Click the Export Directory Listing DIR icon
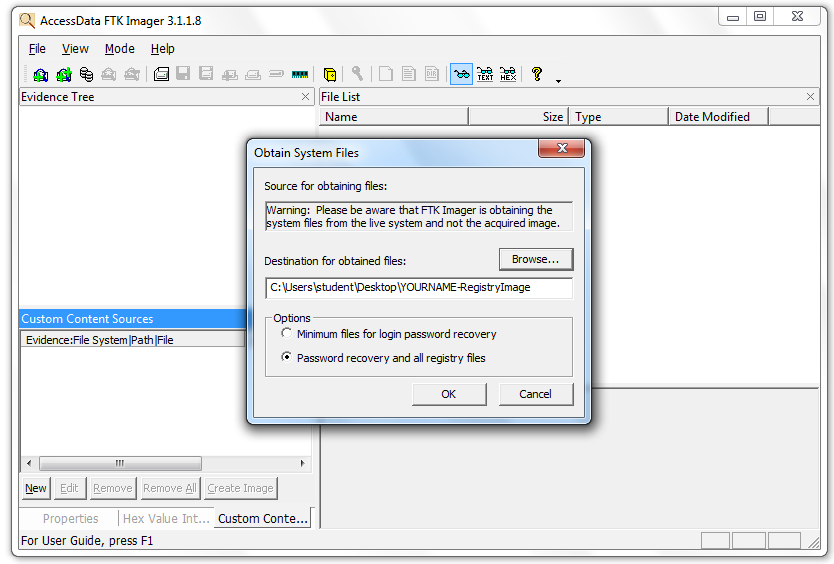The height and width of the screenshot is (564, 834). (x=432, y=74)
